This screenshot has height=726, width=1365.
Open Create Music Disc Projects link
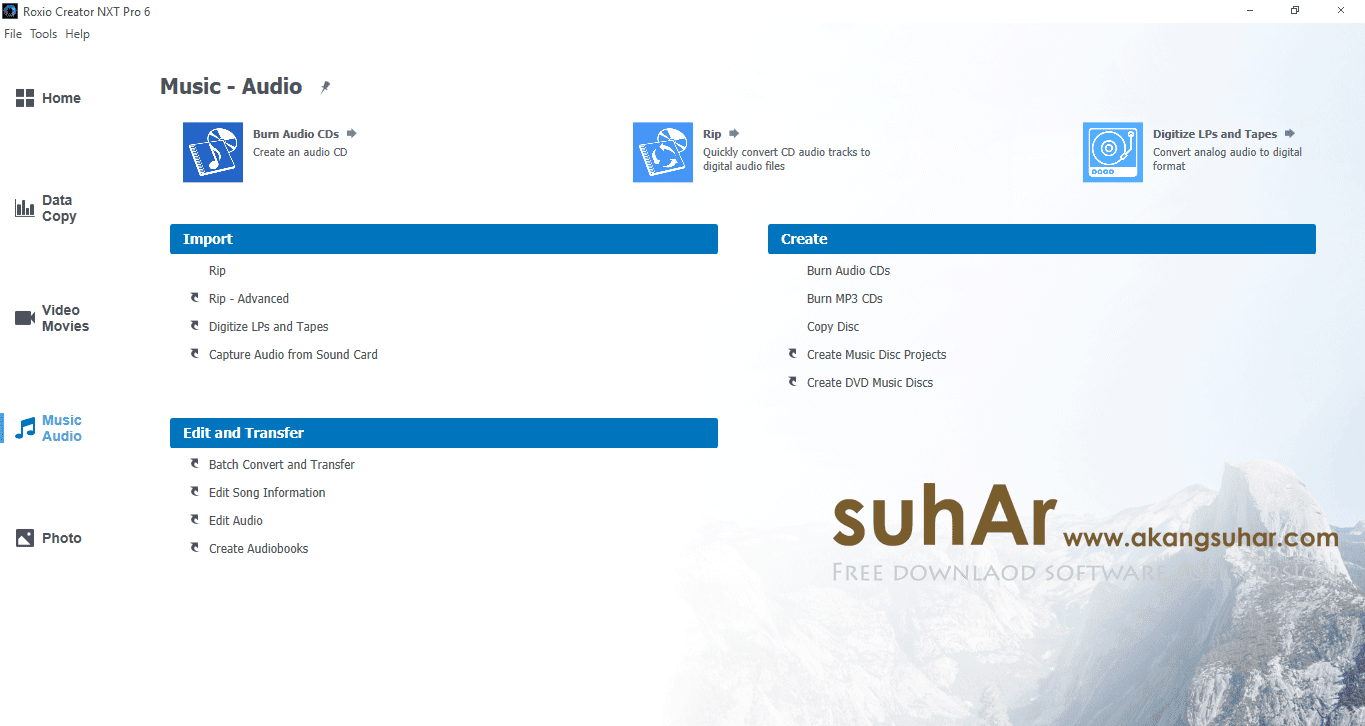[x=876, y=355]
